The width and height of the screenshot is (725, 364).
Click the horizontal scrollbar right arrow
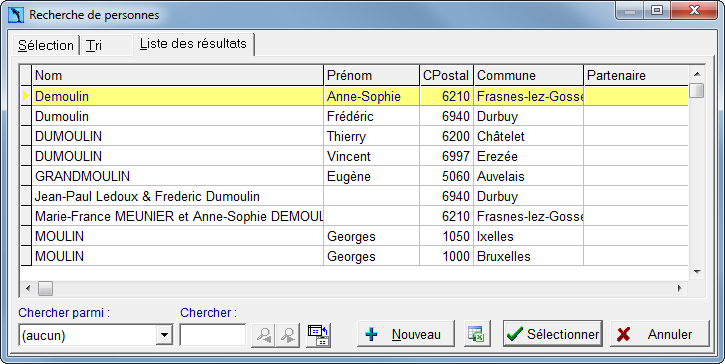click(x=679, y=289)
